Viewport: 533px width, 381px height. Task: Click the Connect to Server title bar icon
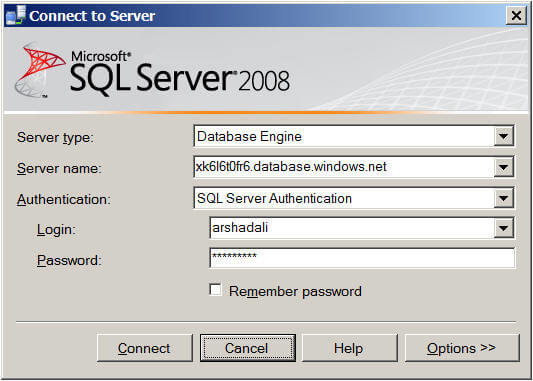click(15, 15)
